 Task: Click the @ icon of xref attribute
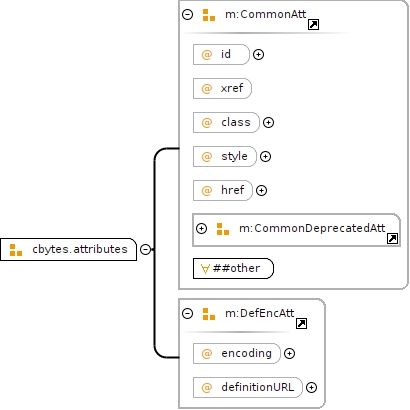coord(207,89)
